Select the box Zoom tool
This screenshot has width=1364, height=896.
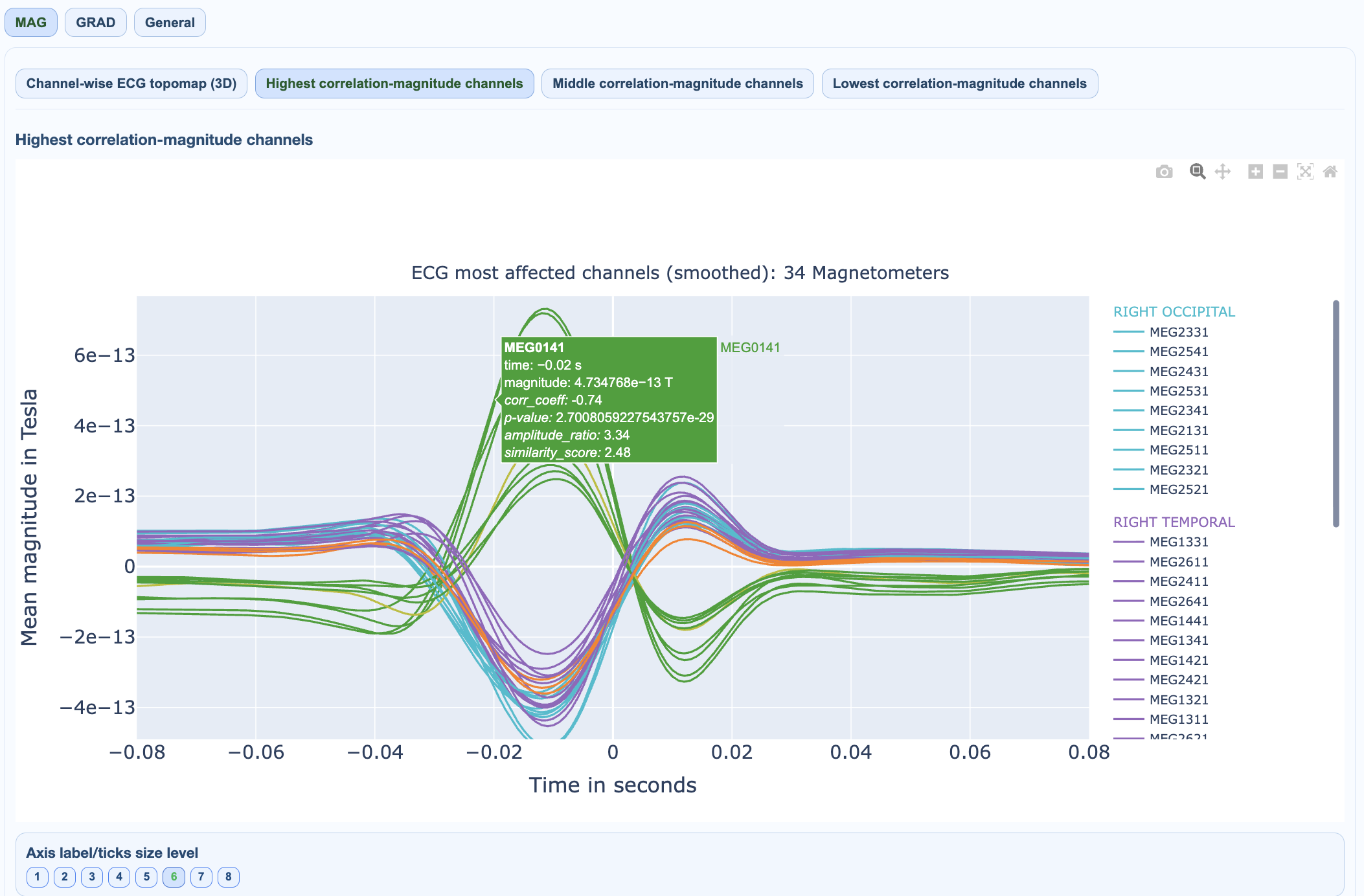(1197, 172)
